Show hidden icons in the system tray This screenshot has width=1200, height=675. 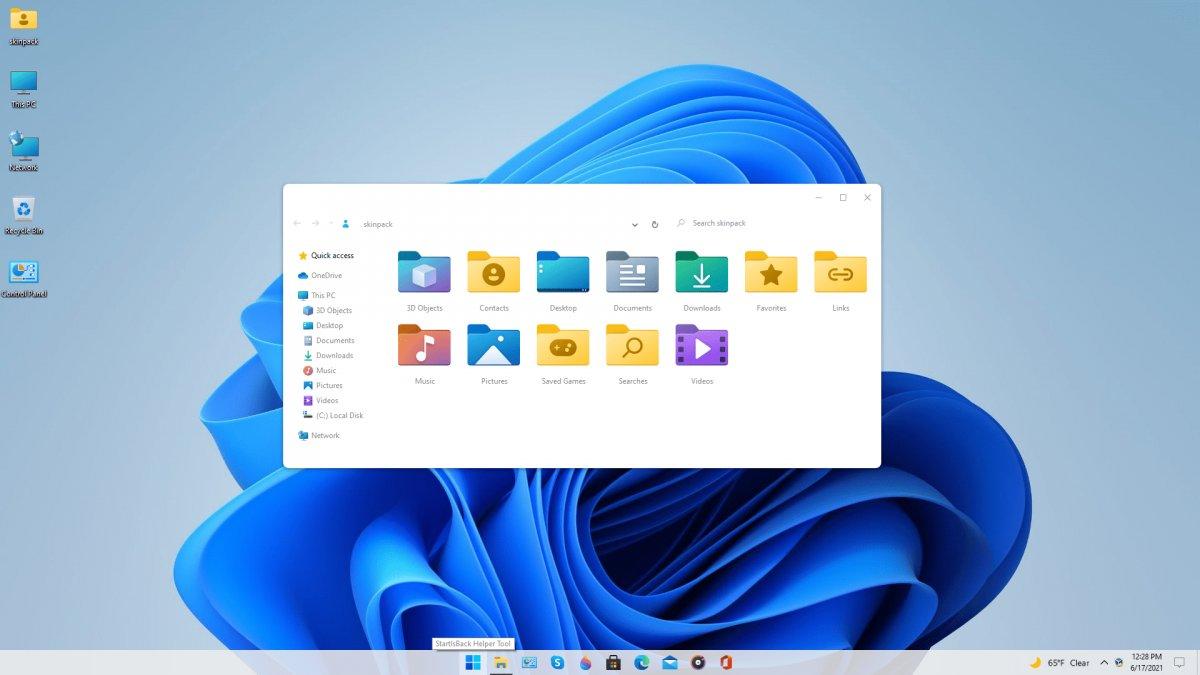1103,662
